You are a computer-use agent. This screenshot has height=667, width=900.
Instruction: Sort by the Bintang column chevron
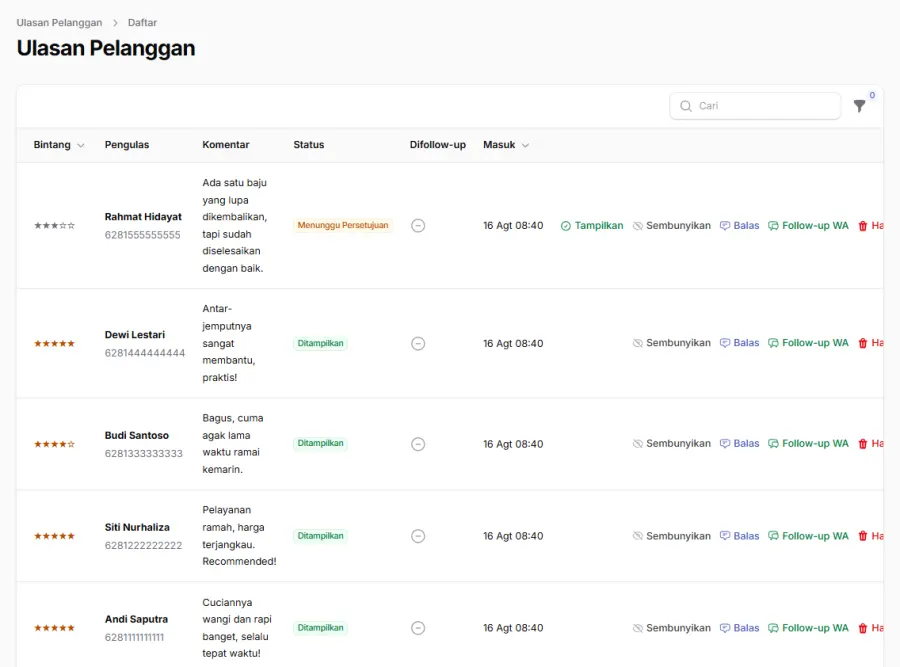click(x=81, y=145)
